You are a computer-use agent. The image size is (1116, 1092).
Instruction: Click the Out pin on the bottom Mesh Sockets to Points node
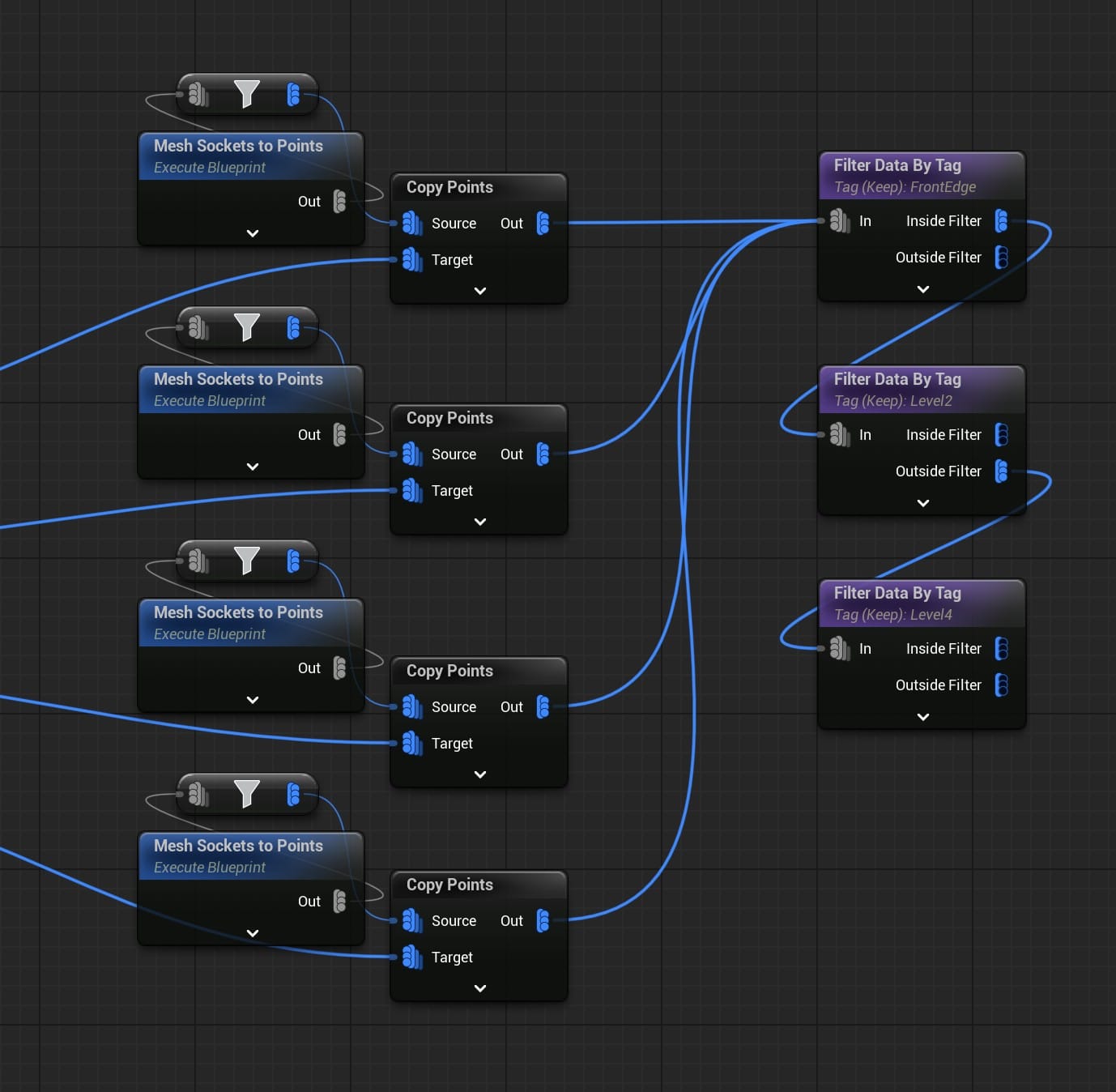[340, 902]
